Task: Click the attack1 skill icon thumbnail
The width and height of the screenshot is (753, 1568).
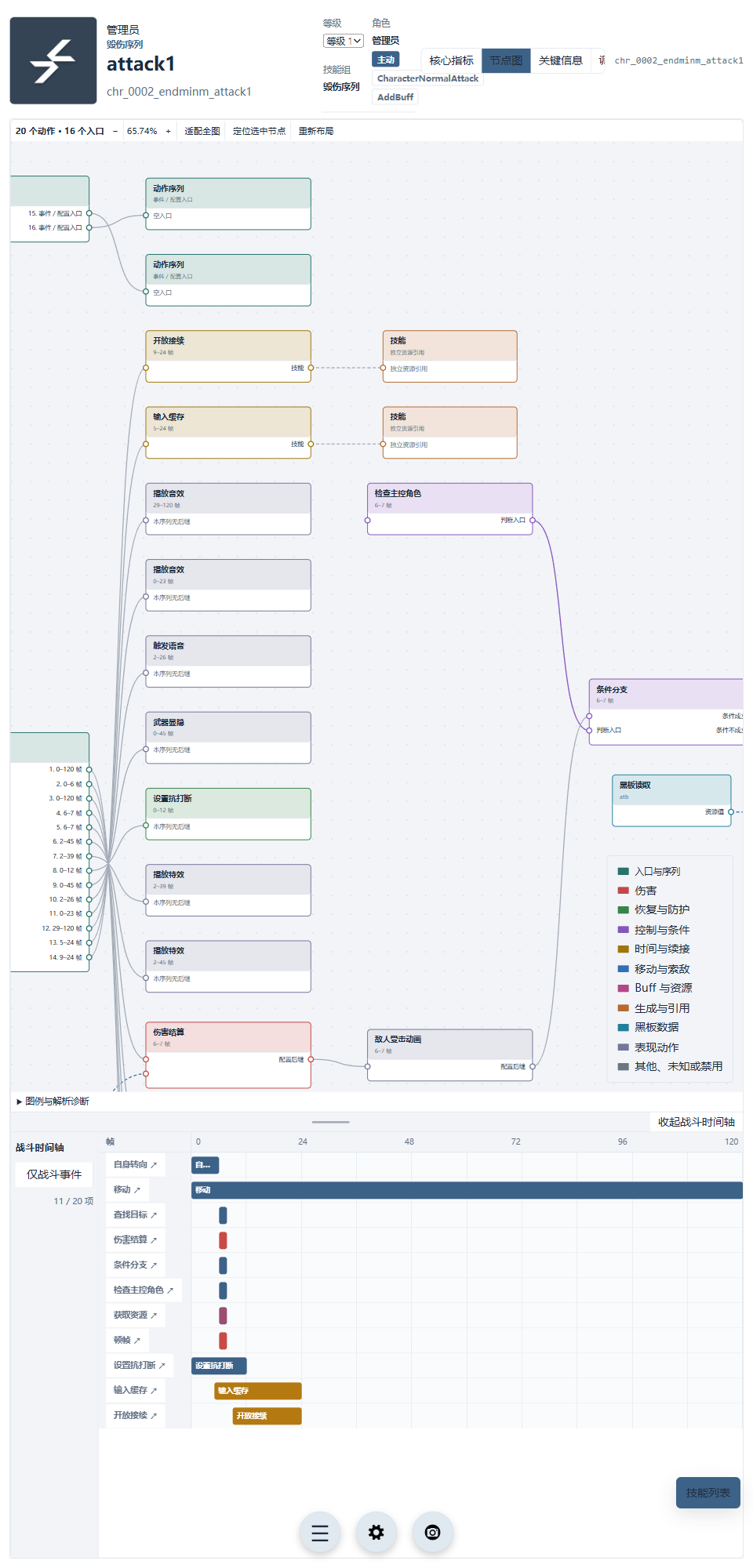Action: 53,60
